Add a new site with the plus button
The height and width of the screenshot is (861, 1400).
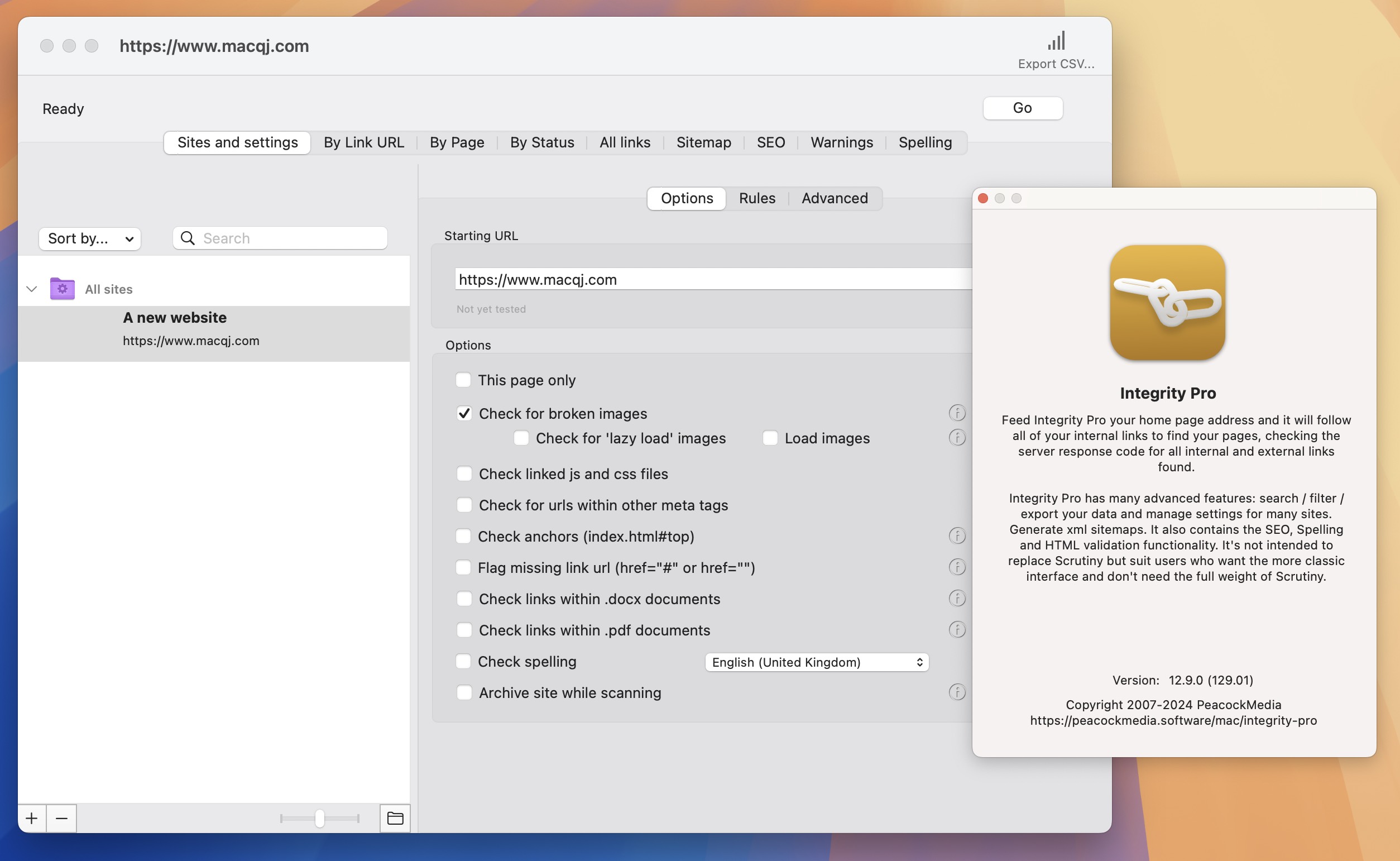click(x=32, y=819)
